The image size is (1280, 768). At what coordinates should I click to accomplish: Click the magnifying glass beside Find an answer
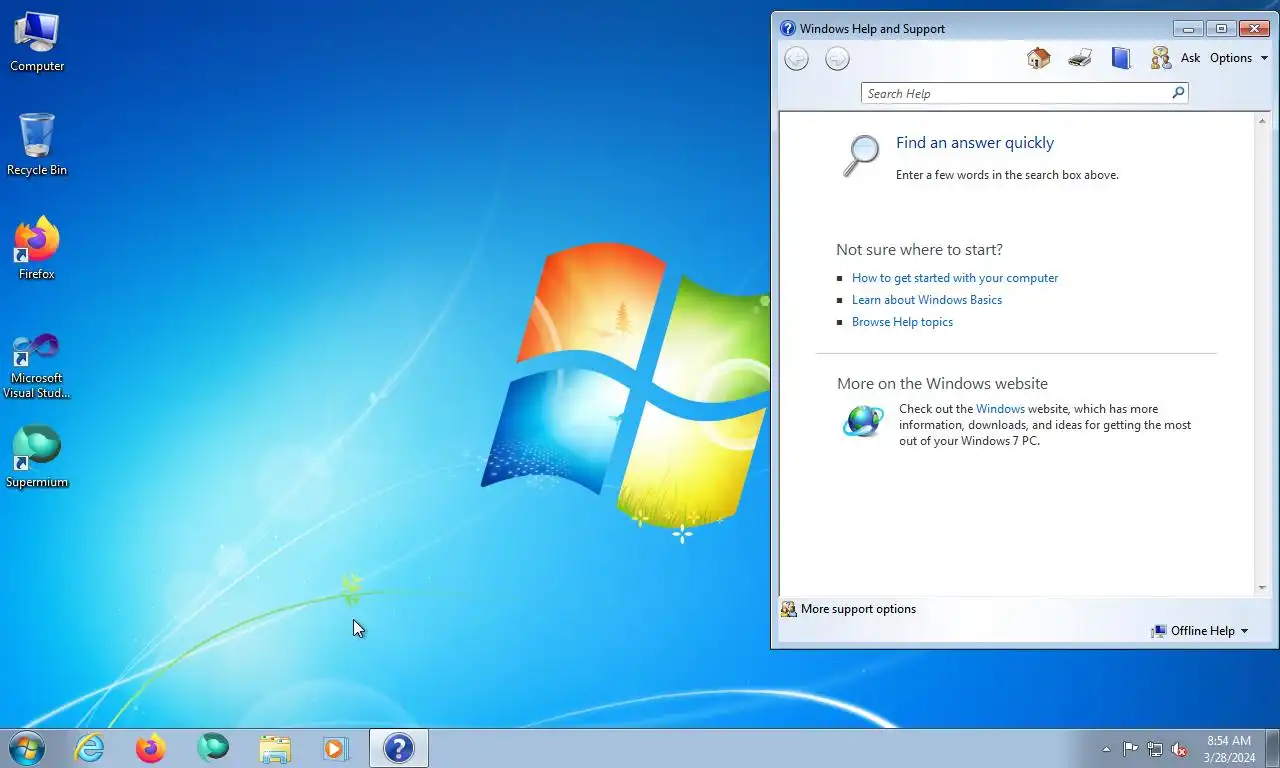(x=861, y=156)
